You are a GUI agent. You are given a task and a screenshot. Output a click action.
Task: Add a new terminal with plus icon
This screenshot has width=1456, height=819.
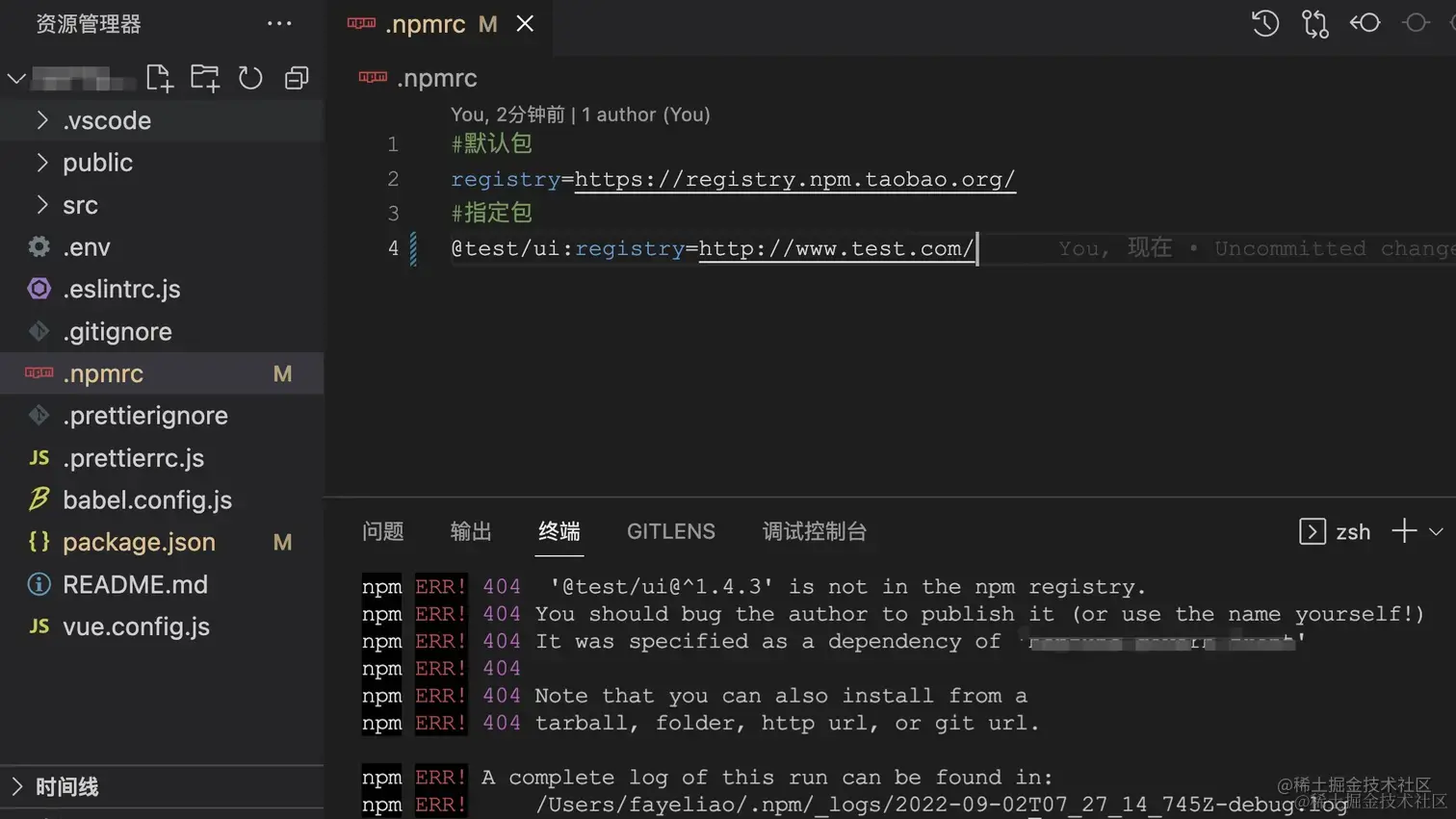(1404, 530)
